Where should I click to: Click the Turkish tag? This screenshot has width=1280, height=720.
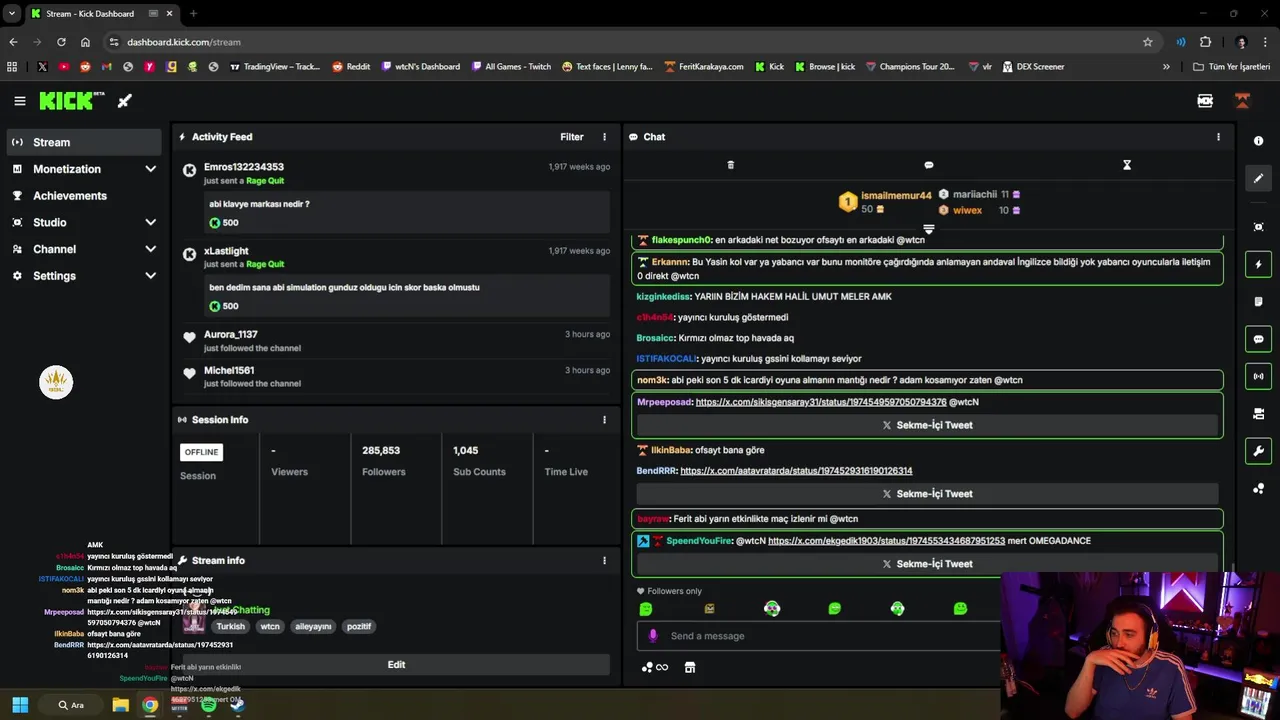[230, 627]
